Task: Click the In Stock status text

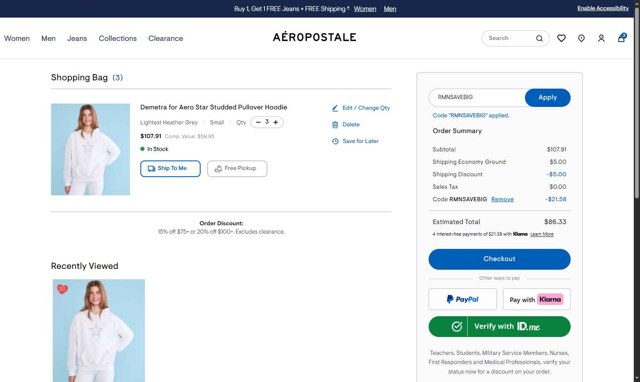Action: [x=158, y=149]
